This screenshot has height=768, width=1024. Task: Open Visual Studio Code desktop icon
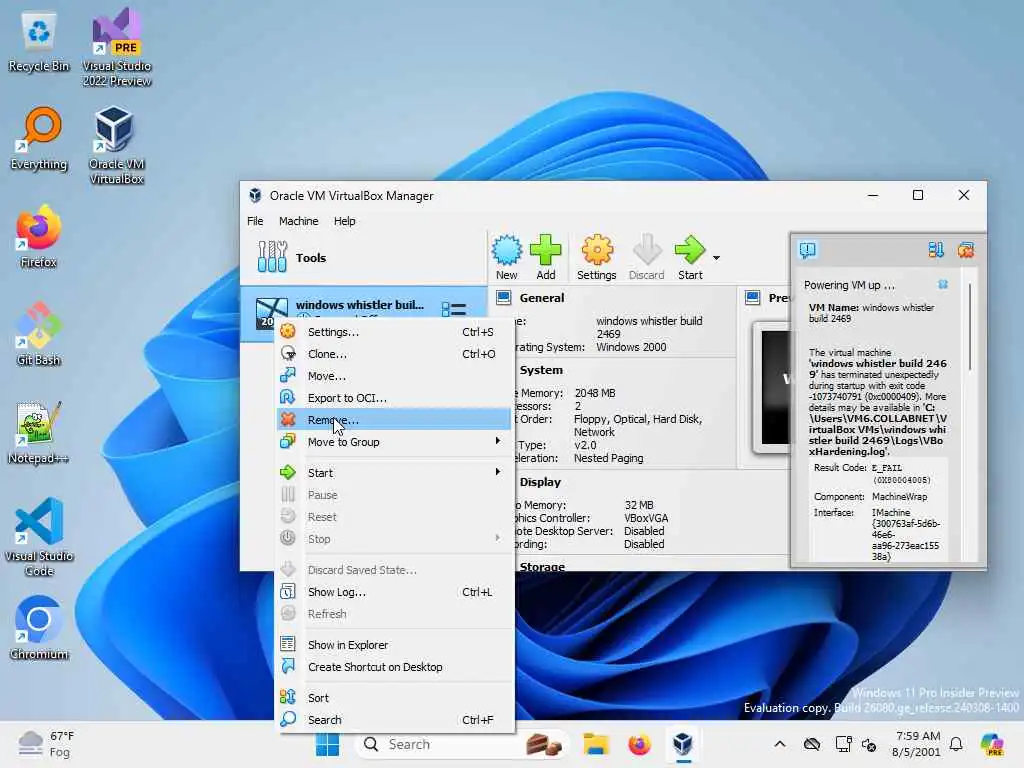pos(39,537)
